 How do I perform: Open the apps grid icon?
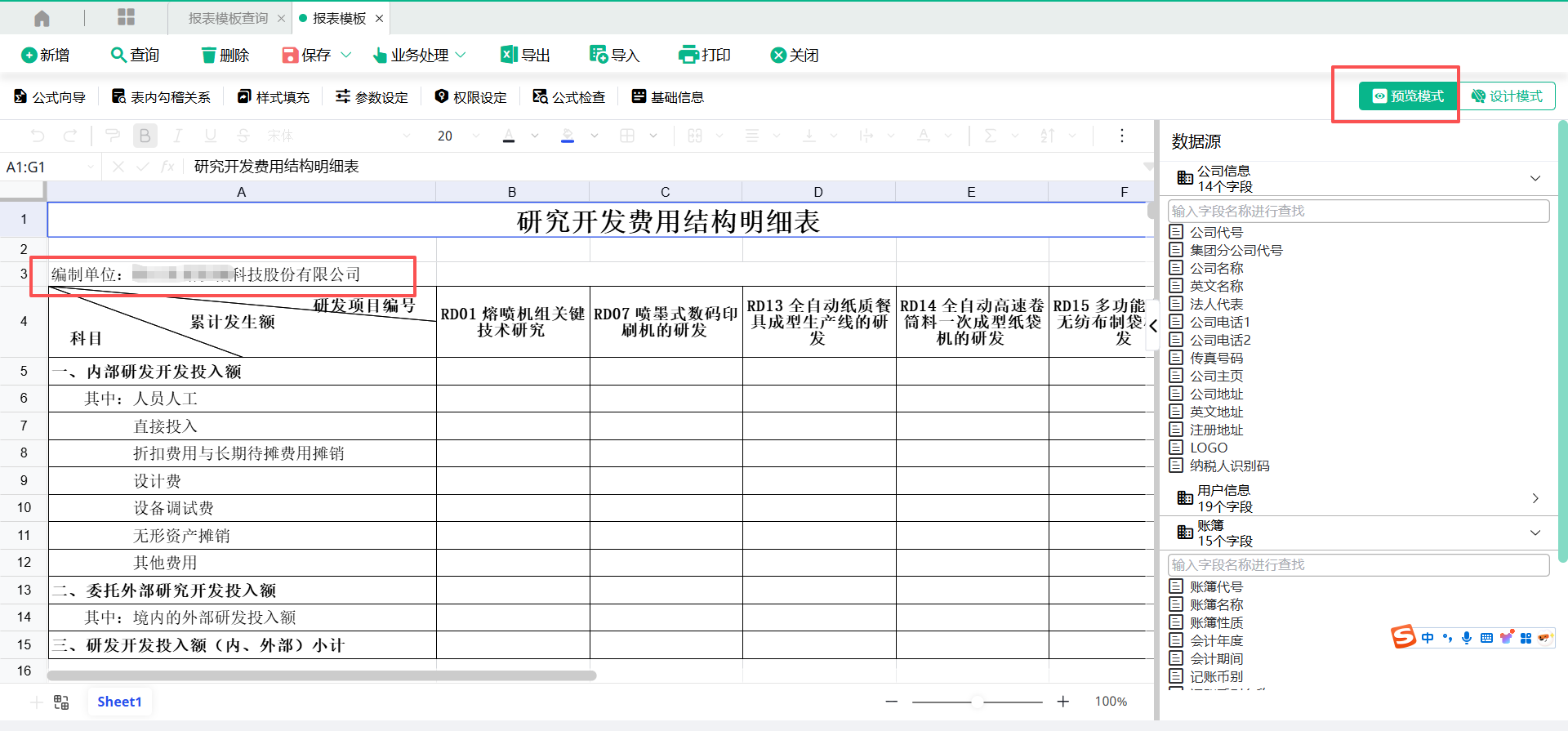pos(126,17)
